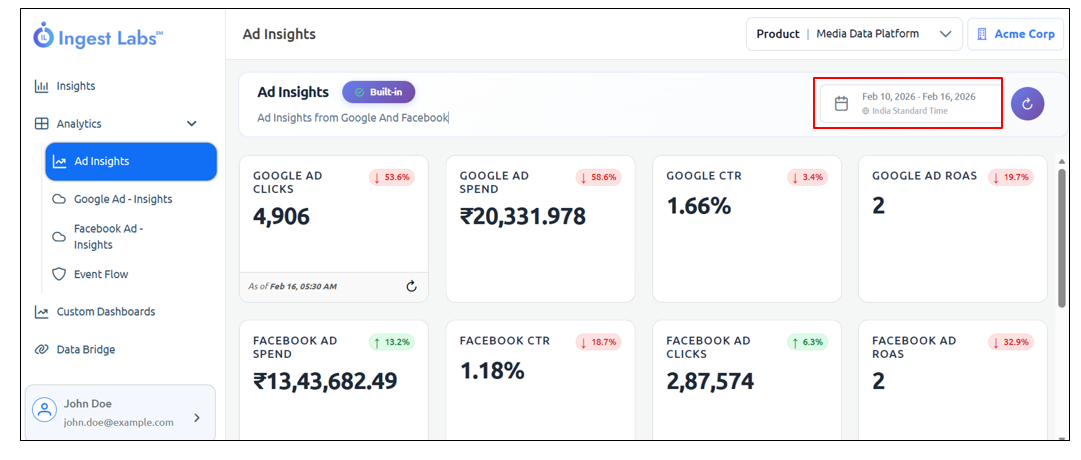Click the Acme Corp organization button
The width and height of the screenshot is (1081, 460).
tap(1014, 34)
